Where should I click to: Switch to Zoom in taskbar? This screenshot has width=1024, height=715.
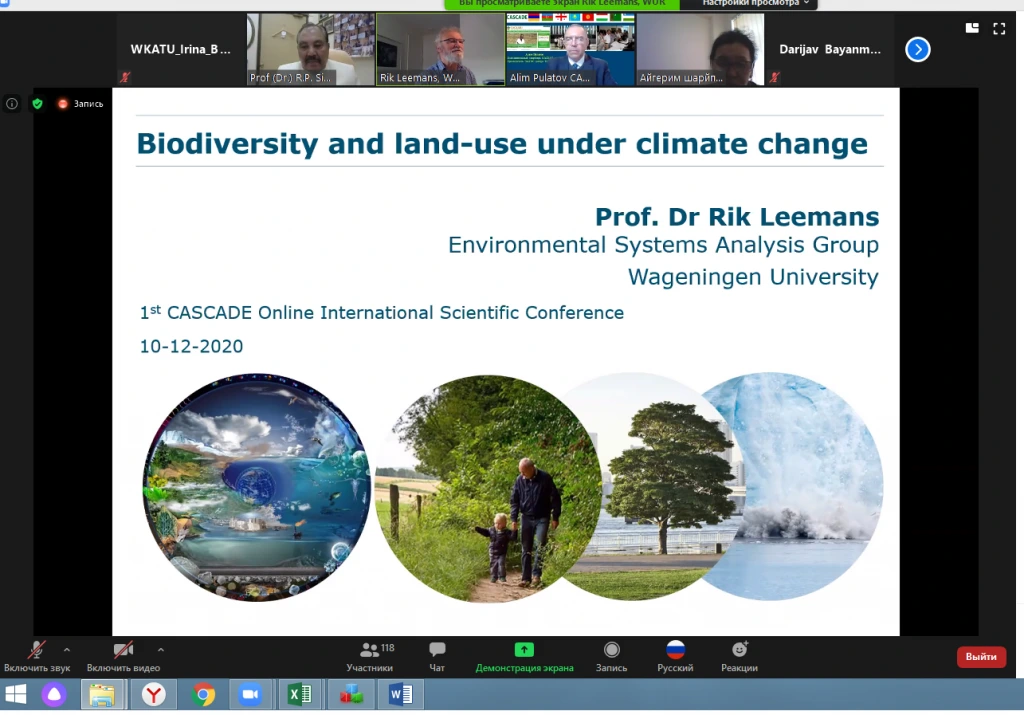pyautogui.click(x=251, y=694)
